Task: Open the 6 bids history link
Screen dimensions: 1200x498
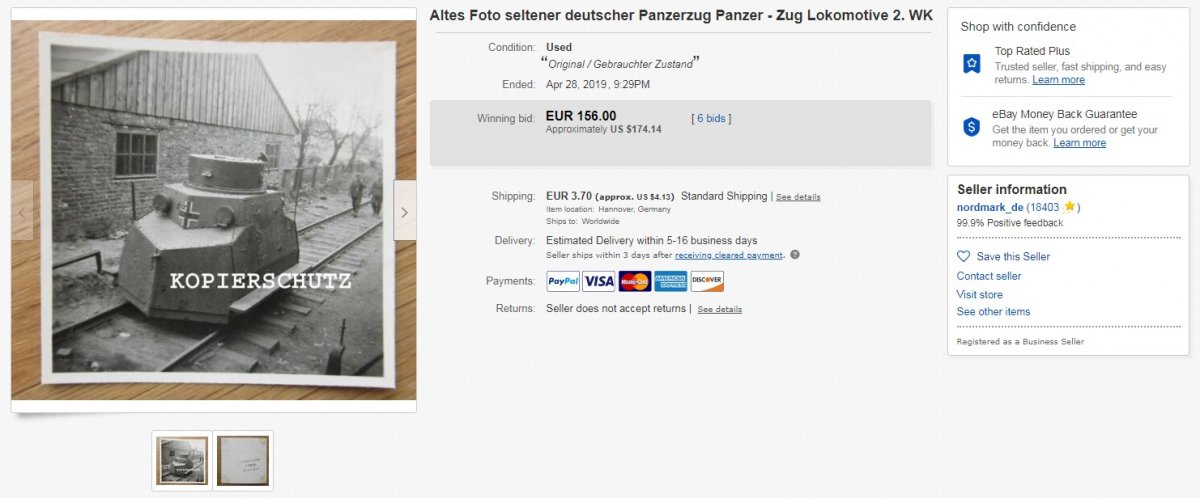Action: (711, 118)
